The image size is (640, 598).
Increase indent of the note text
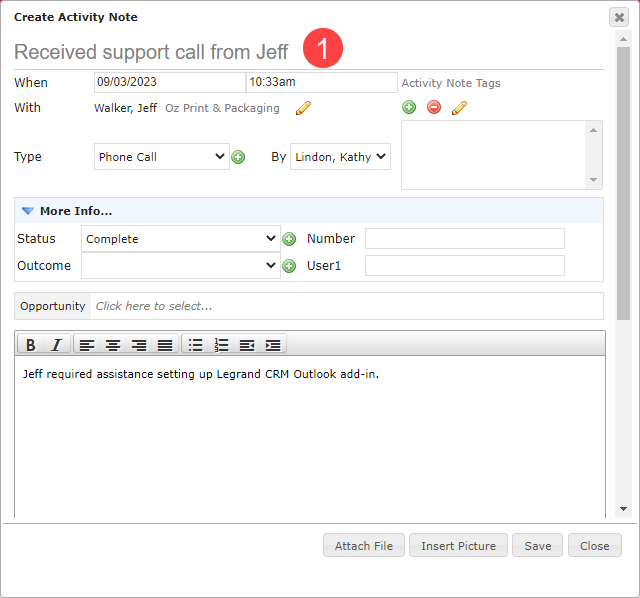[273, 345]
